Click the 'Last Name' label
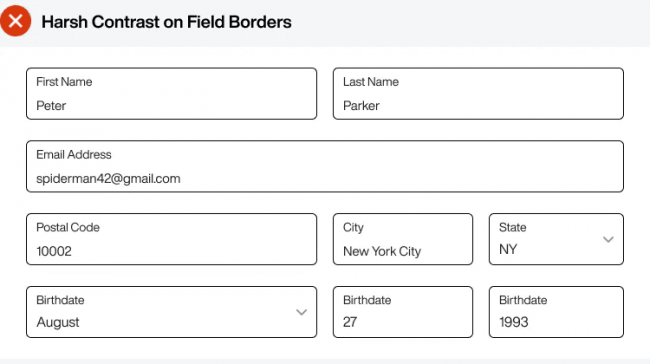This screenshot has height=364, width=650. [x=371, y=82]
